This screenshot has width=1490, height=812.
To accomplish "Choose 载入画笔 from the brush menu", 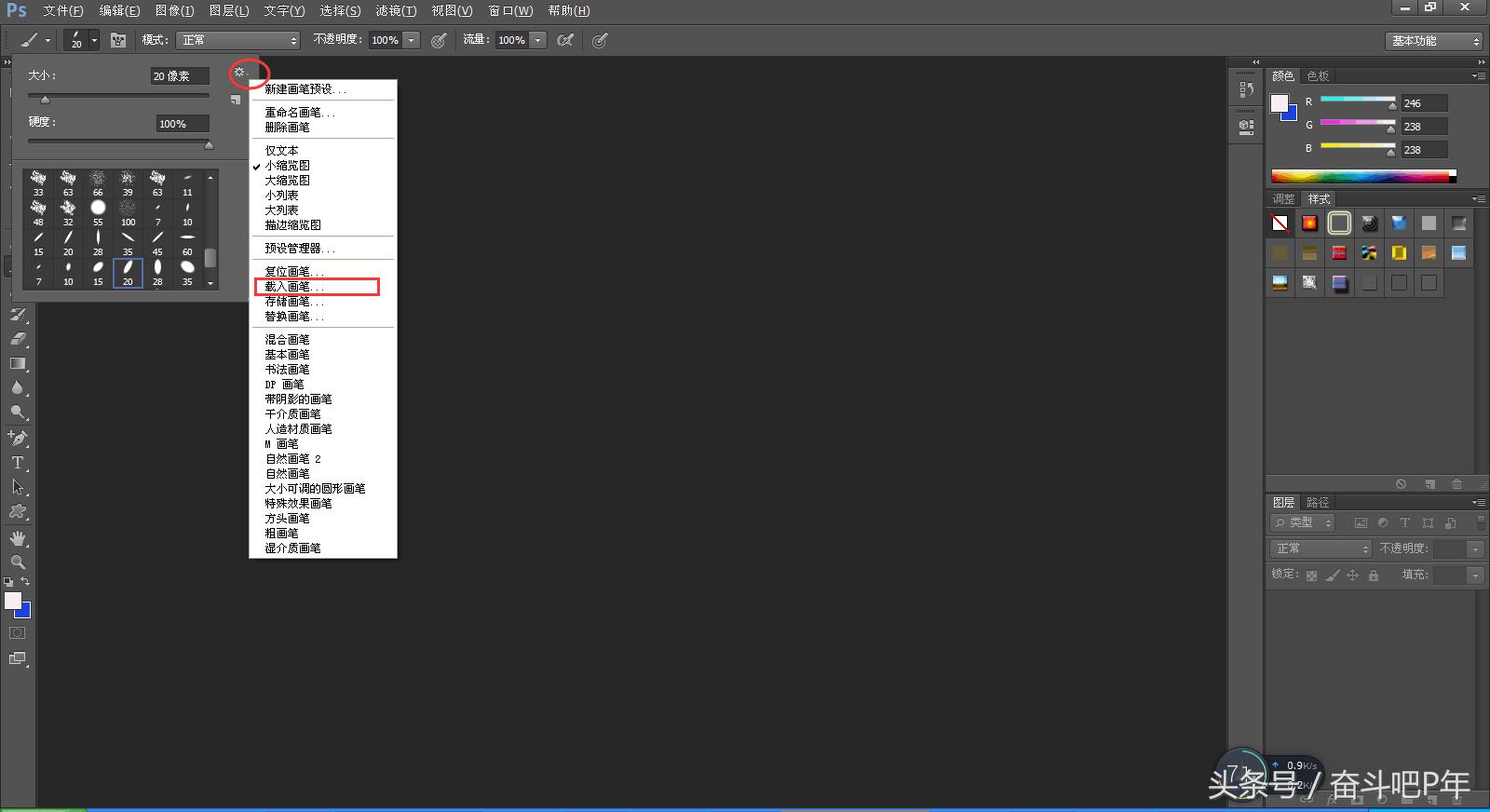I will click(293, 287).
